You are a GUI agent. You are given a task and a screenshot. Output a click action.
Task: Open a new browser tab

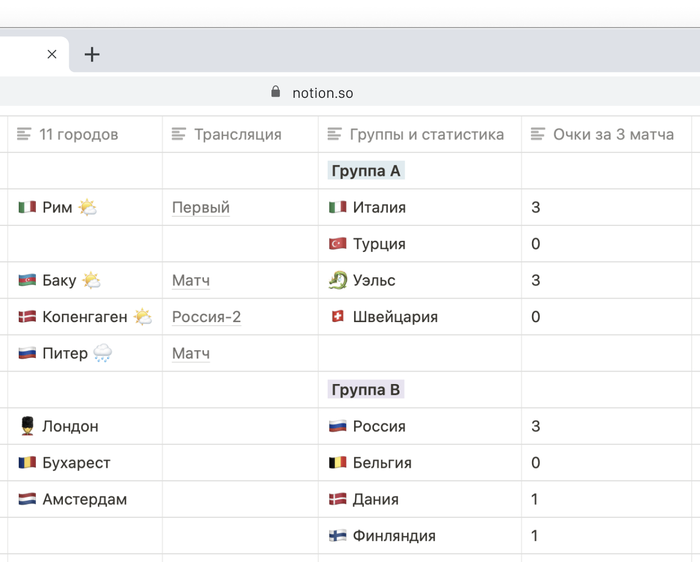tap(92, 54)
